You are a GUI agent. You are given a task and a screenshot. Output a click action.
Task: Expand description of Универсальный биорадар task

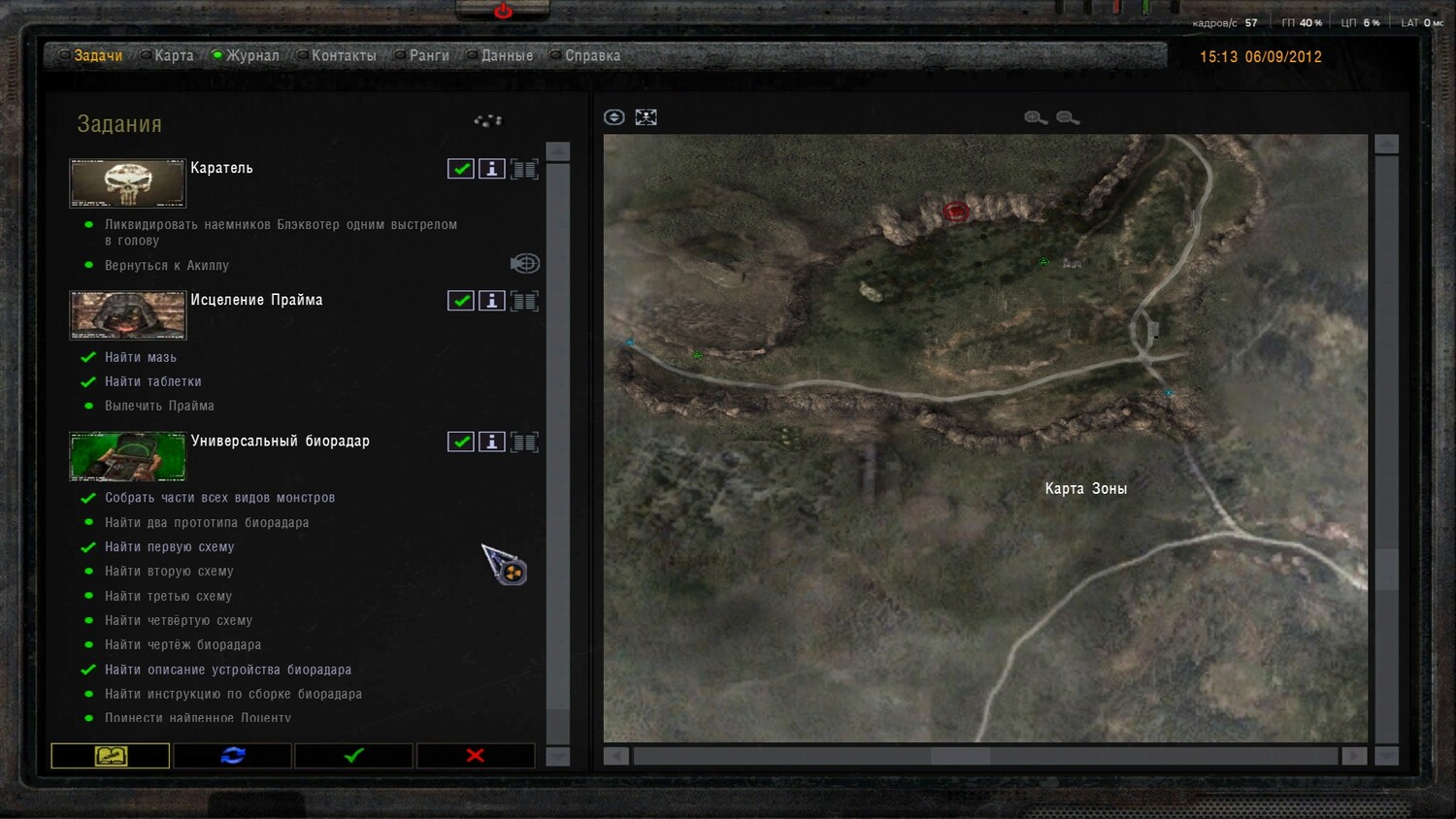point(524,442)
